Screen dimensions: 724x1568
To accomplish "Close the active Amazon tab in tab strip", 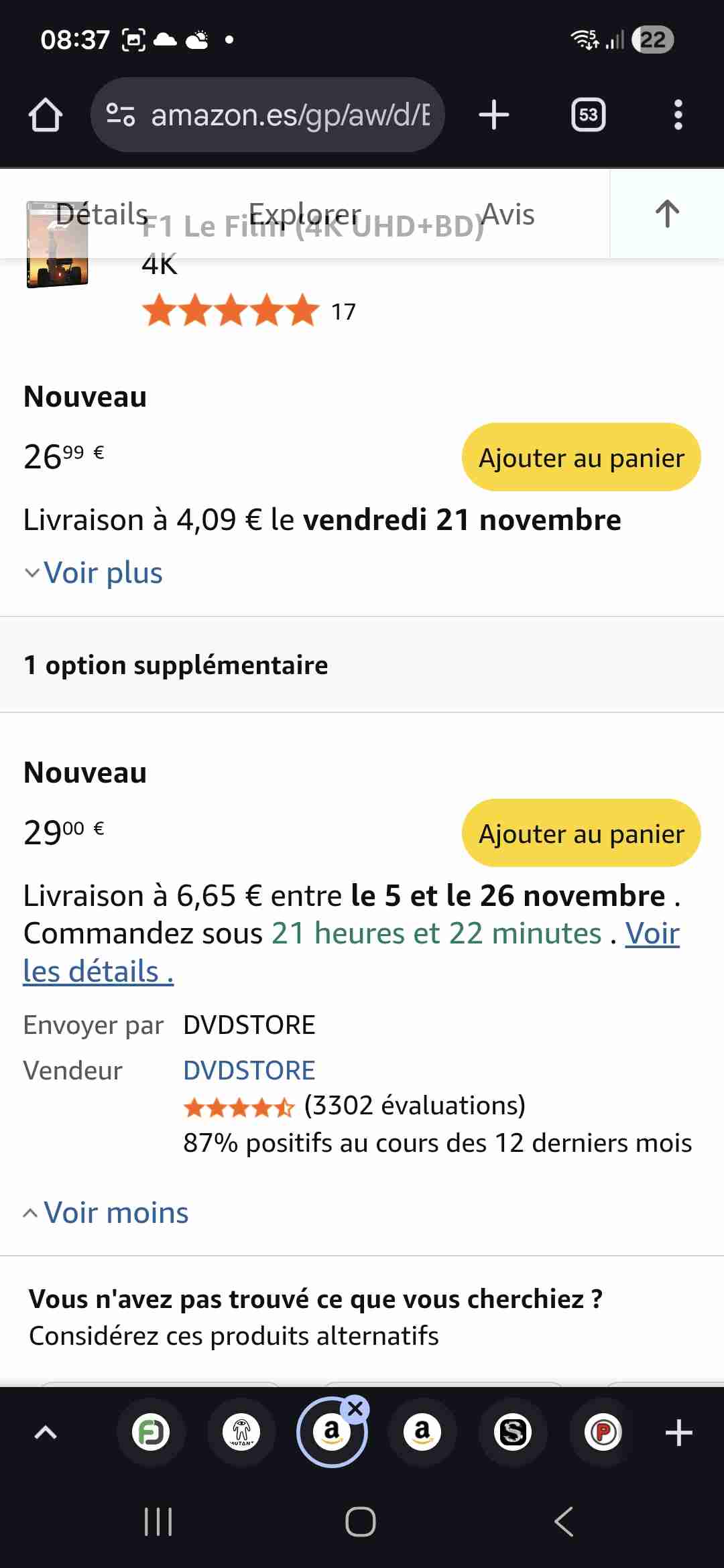I will tap(355, 1409).
